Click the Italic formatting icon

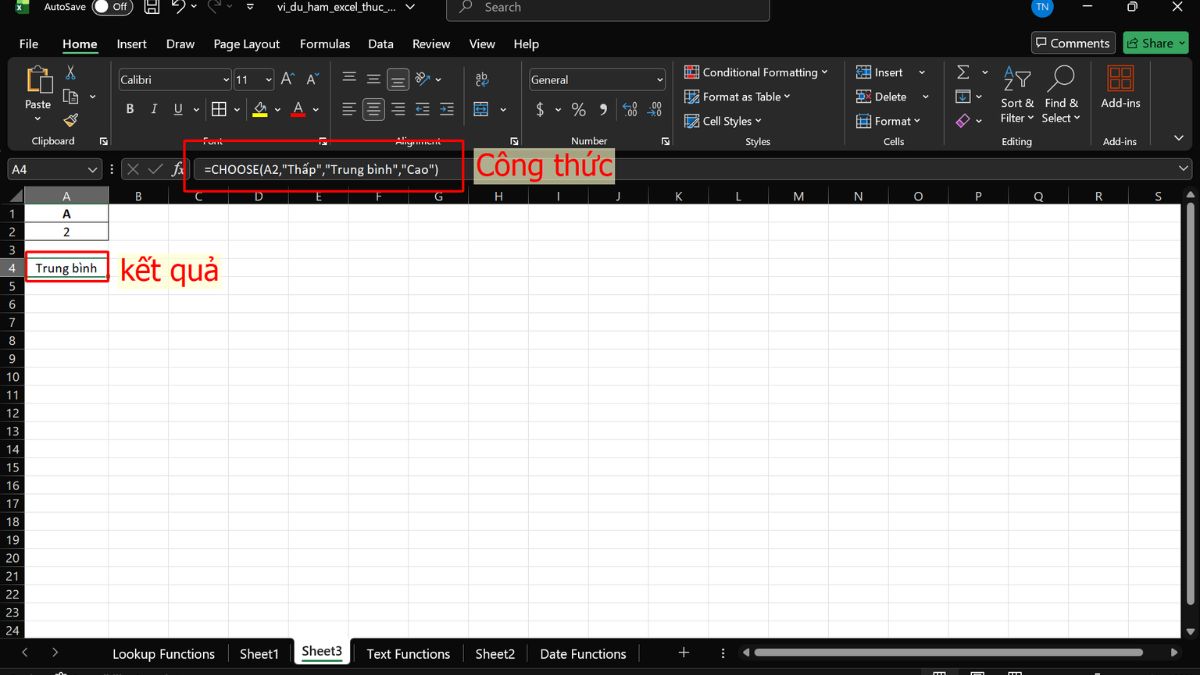pos(154,109)
